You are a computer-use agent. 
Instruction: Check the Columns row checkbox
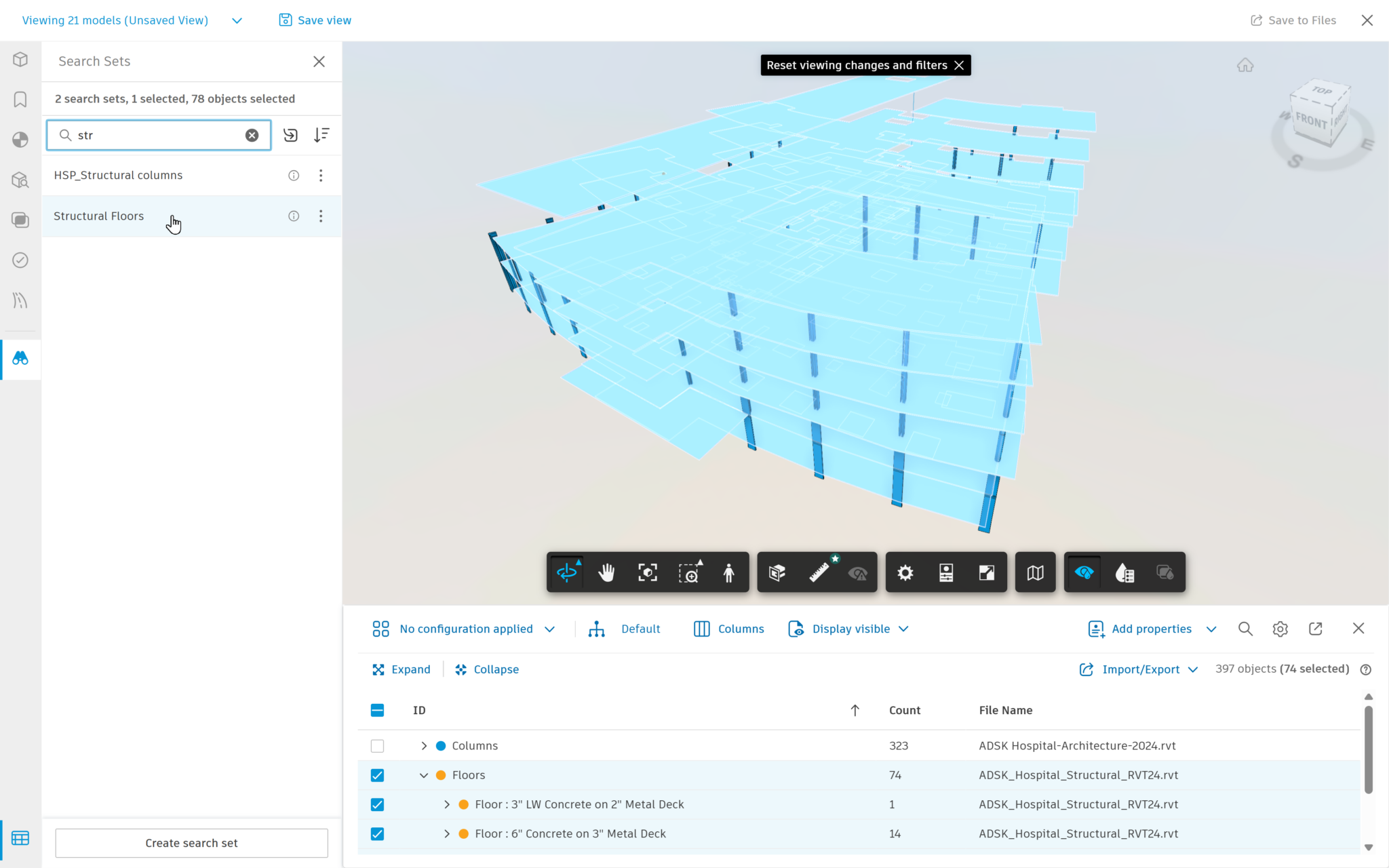pos(378,746)
